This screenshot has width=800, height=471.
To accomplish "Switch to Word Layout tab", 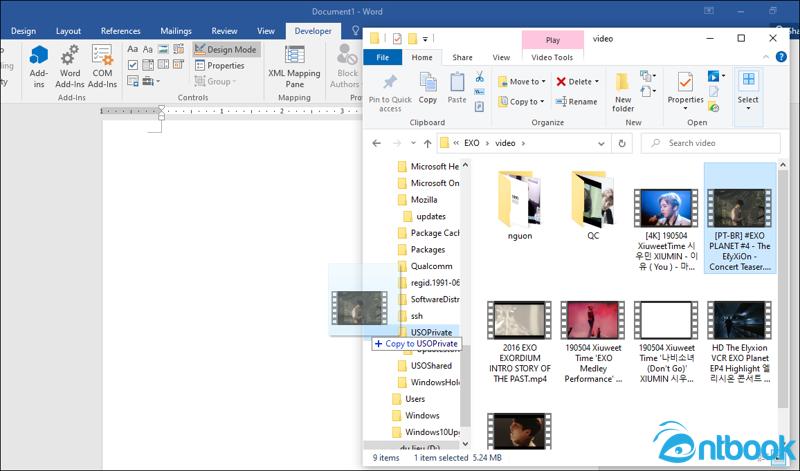I will tap(68, 31).
